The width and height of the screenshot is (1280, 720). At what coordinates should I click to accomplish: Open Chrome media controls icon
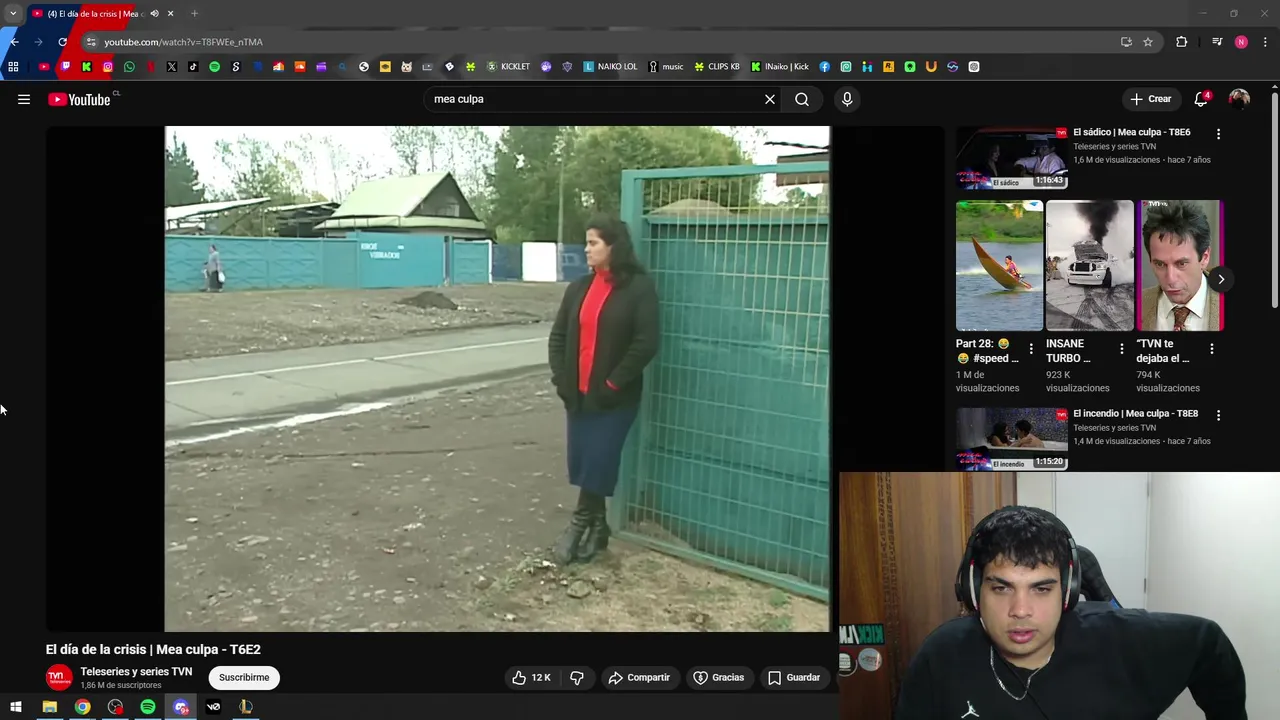click(1217, 42)
